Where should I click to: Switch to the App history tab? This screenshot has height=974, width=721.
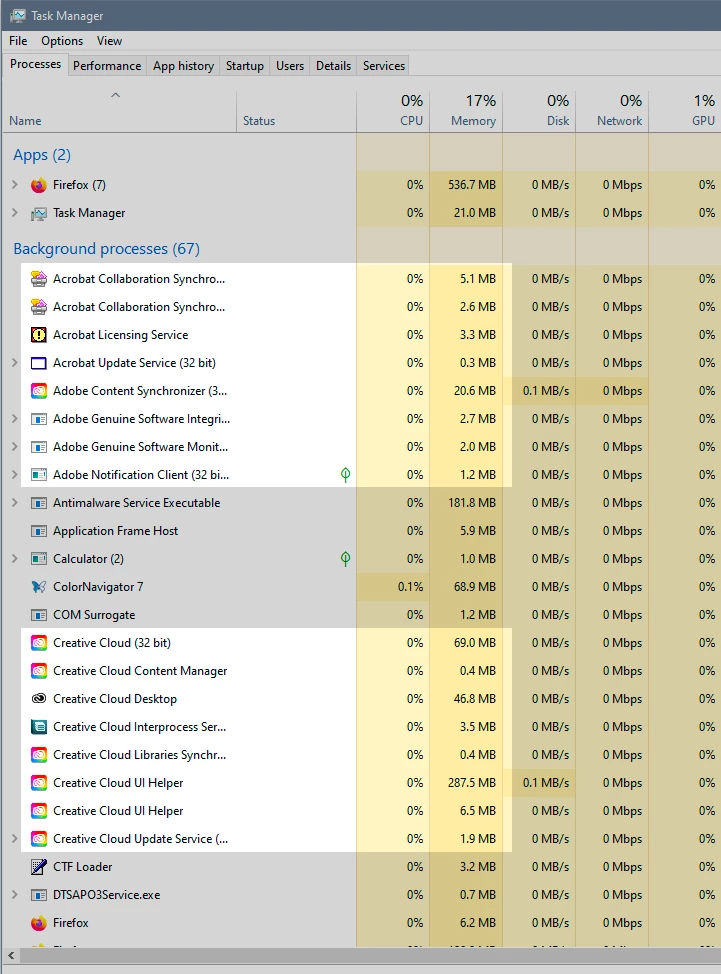pos(183,66)
